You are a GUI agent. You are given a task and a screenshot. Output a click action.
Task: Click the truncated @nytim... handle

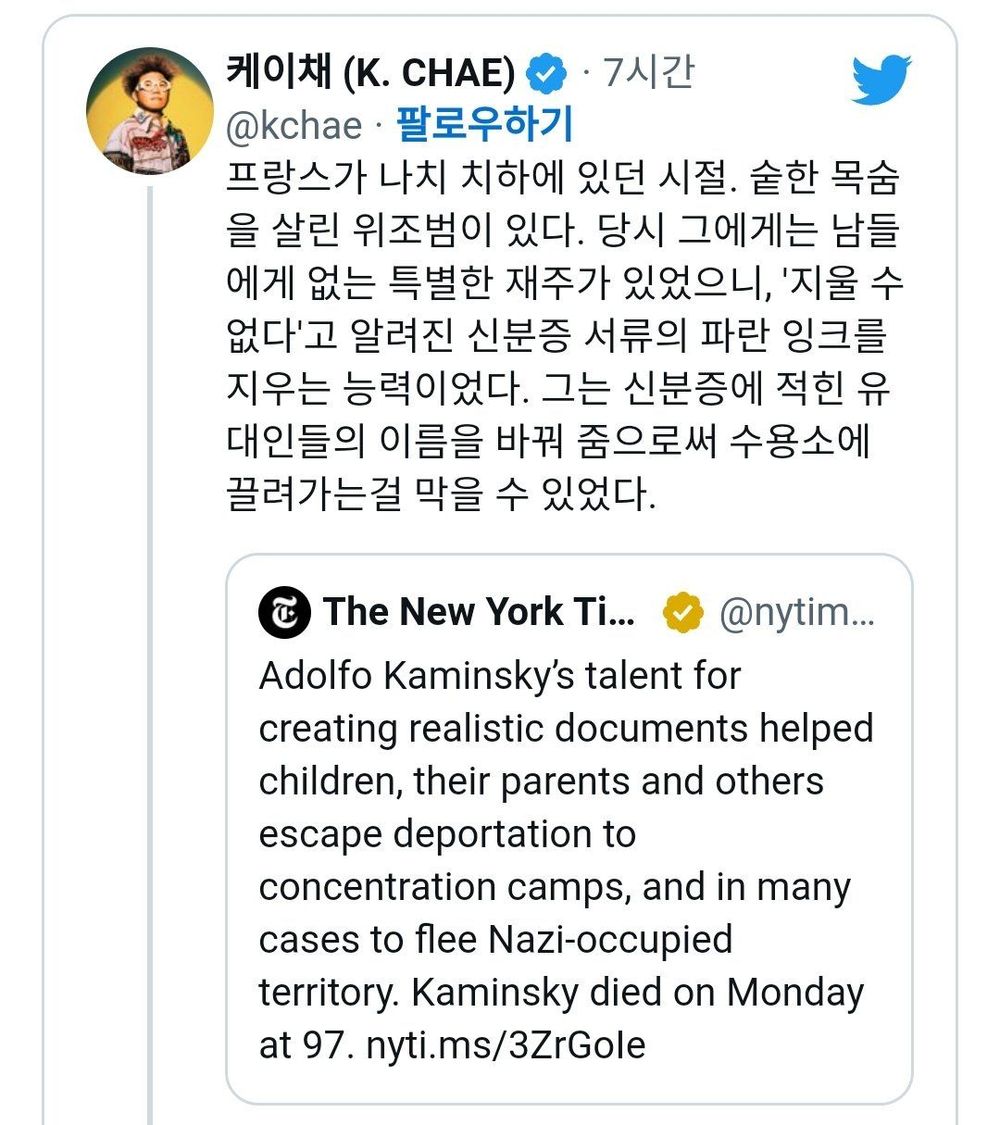pos(797,613)
